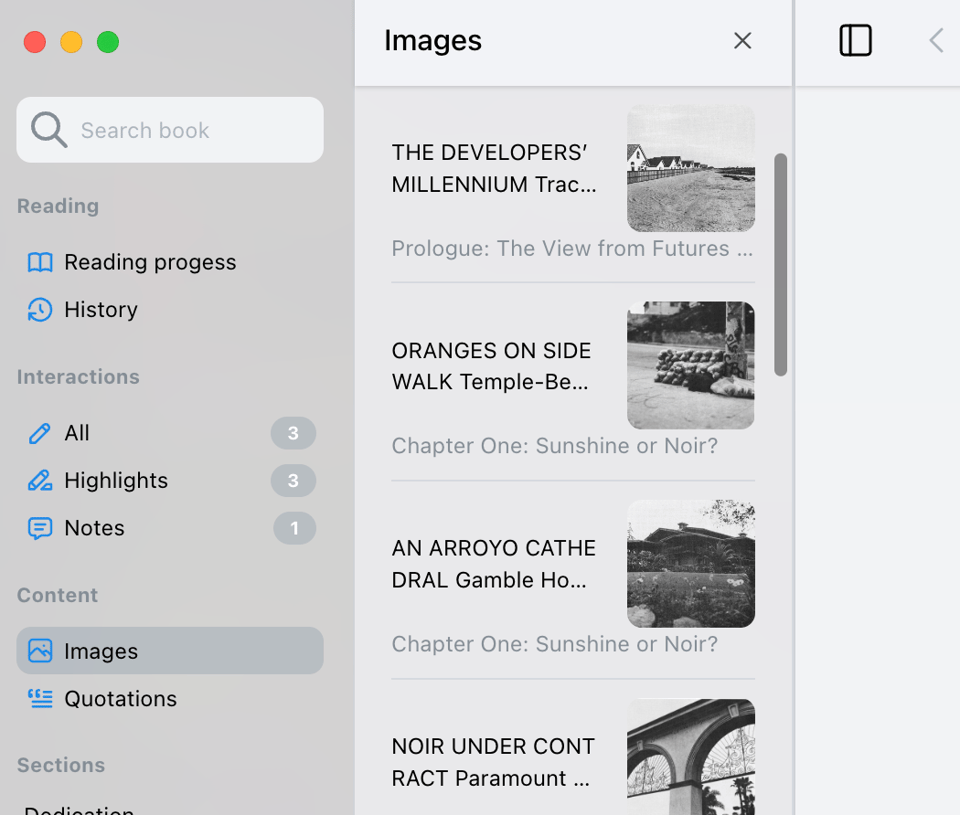The width and height of the screenshot is (960, 815).
Task: Toggle the sidebar panel layout icon
Action: (x=855, y=41)
